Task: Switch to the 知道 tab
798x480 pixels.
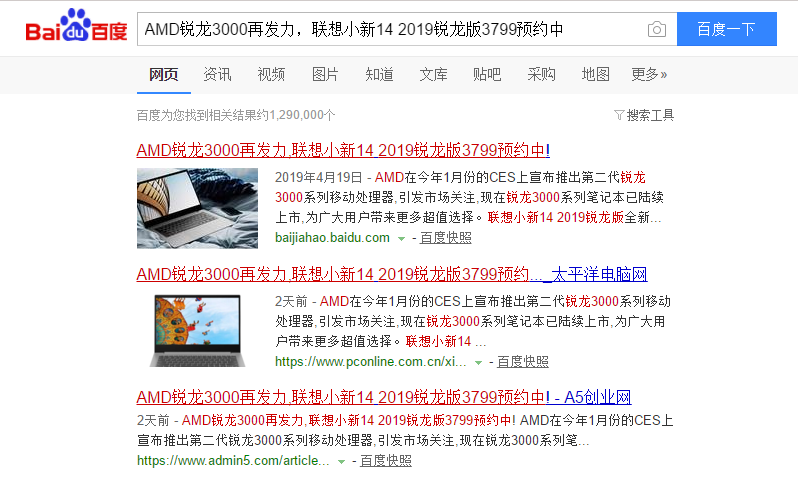Action: [379, 75]
